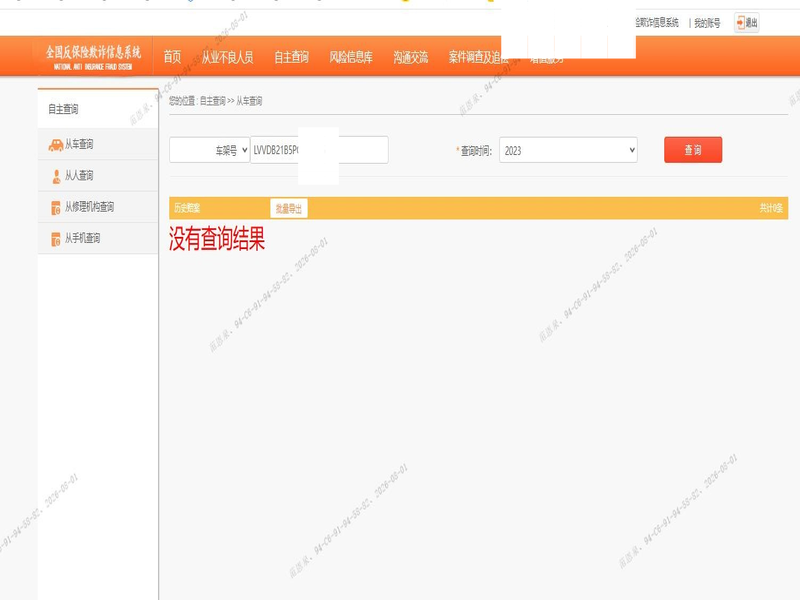Click the breadcrumb 自主查询 >> 从车查询

pyautogui.click(x=231, y=101)
